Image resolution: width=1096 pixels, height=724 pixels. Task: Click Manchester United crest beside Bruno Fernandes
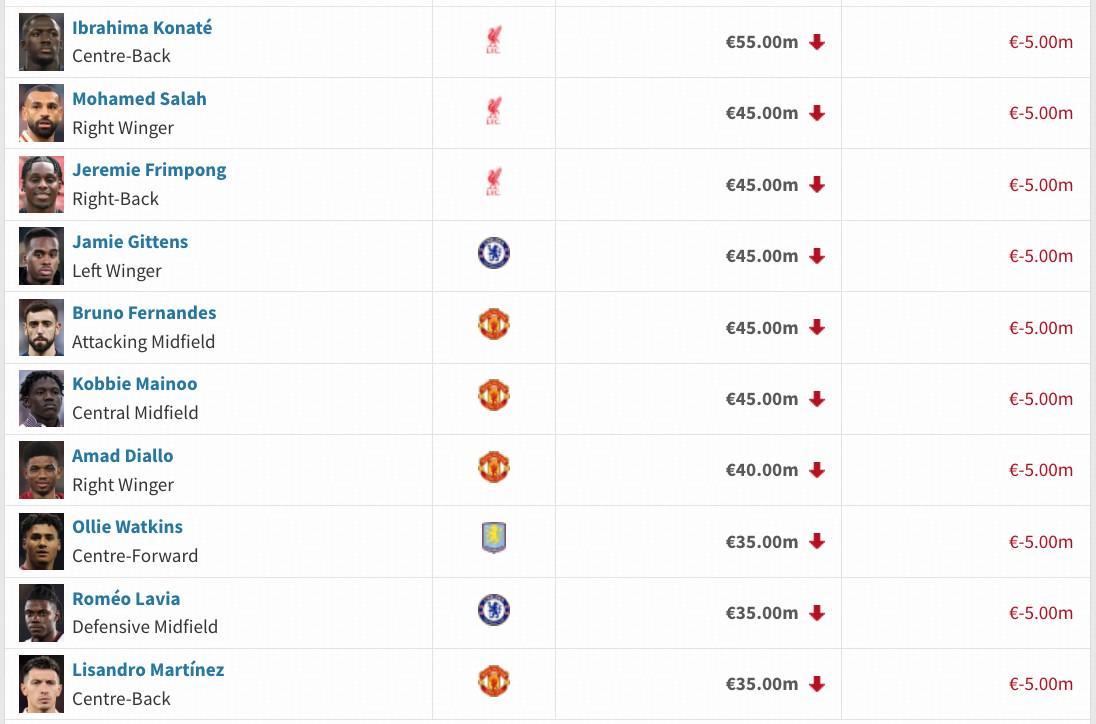coord(494,325)
